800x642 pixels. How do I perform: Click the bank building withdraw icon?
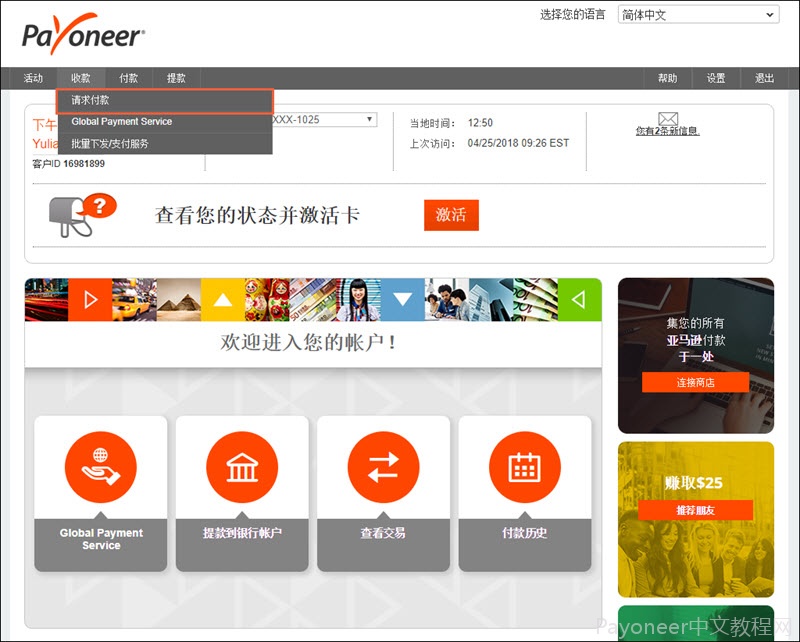(x=242, y=467)
